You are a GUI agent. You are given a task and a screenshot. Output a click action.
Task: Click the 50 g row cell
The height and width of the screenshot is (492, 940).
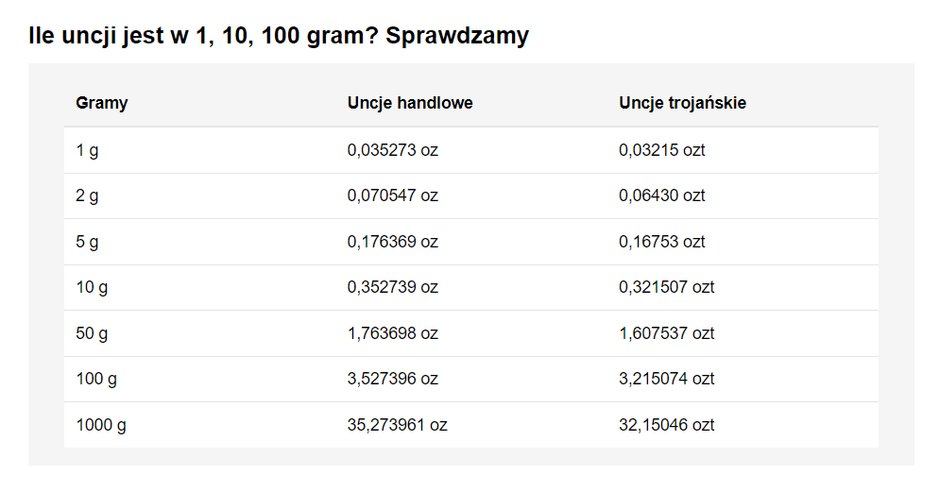[92, 333]
